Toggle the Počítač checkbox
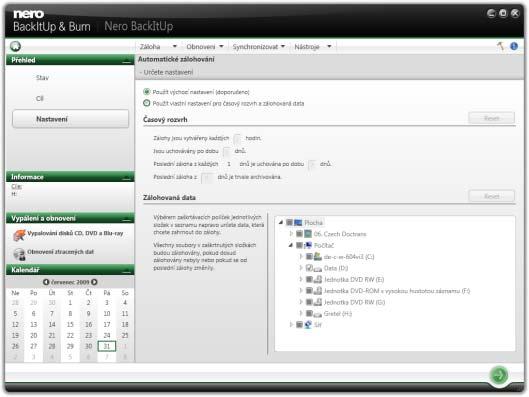Screen dimensions: 529x397 (x=299, y=245)
